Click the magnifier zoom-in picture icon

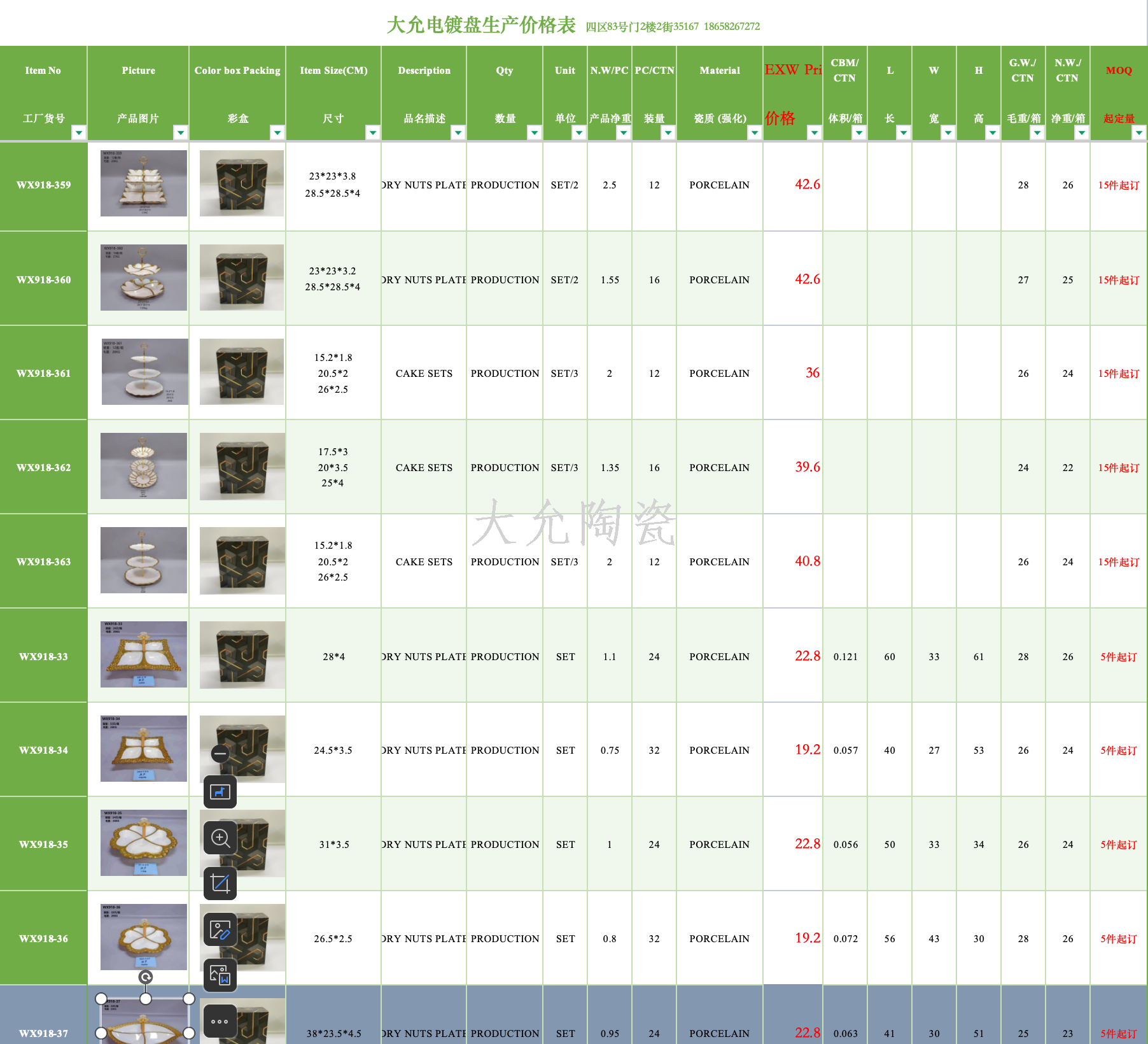pyautogui.click(x=220, y=838)
